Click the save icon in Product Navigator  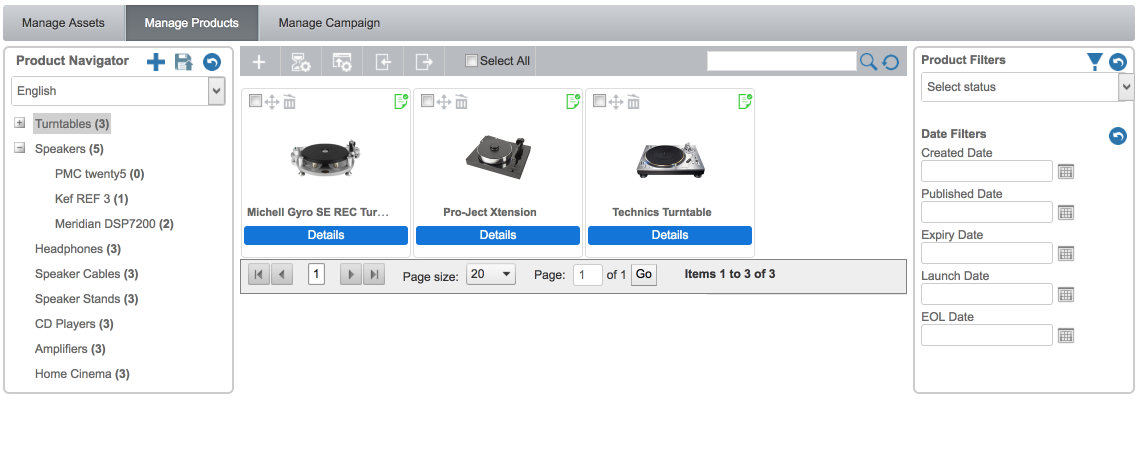point(183,62)
